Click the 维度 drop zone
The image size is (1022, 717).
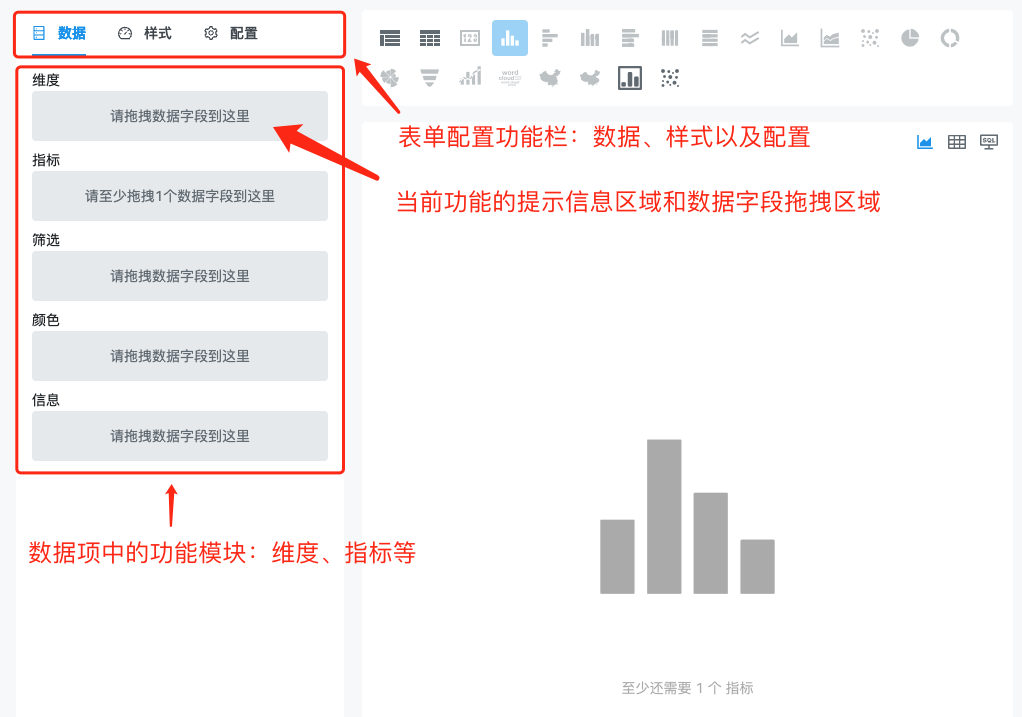[179, 116]
